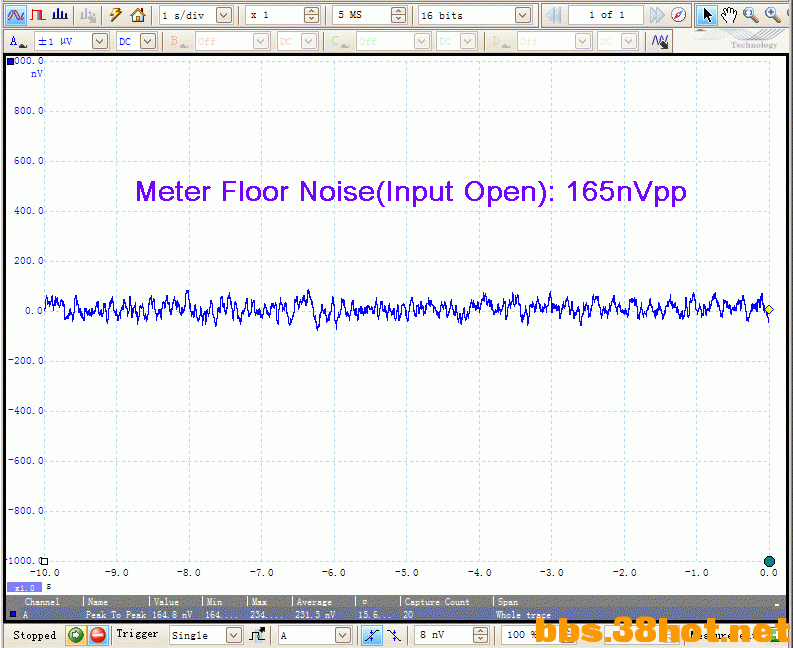This screenshot has height=648, width=793.
Task: Click the 'Value' column header
Action: [x=166, y=601]
